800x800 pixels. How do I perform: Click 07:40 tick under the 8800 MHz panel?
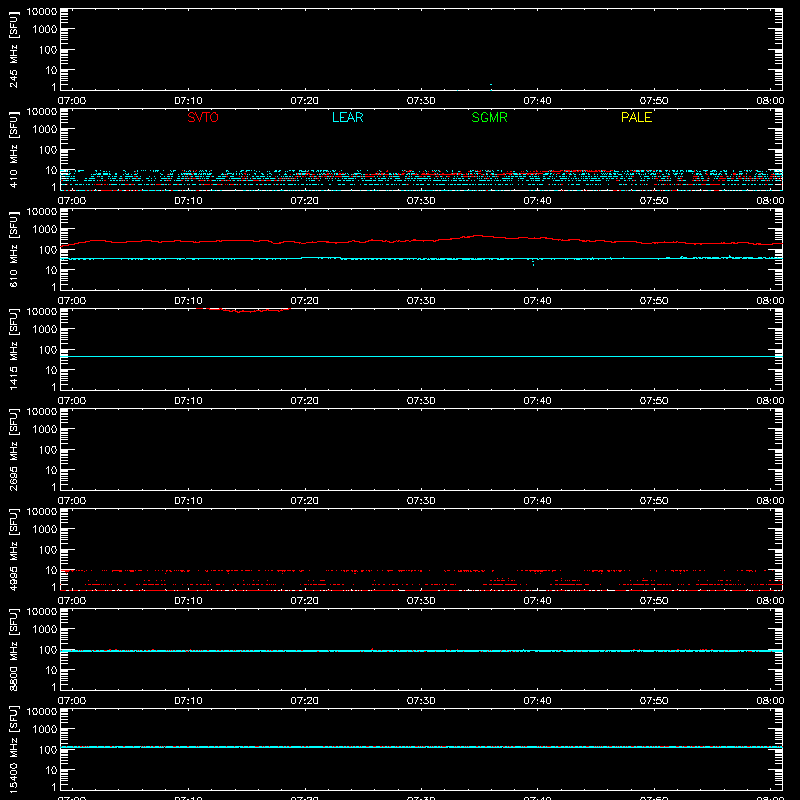(x=537, y=701)
